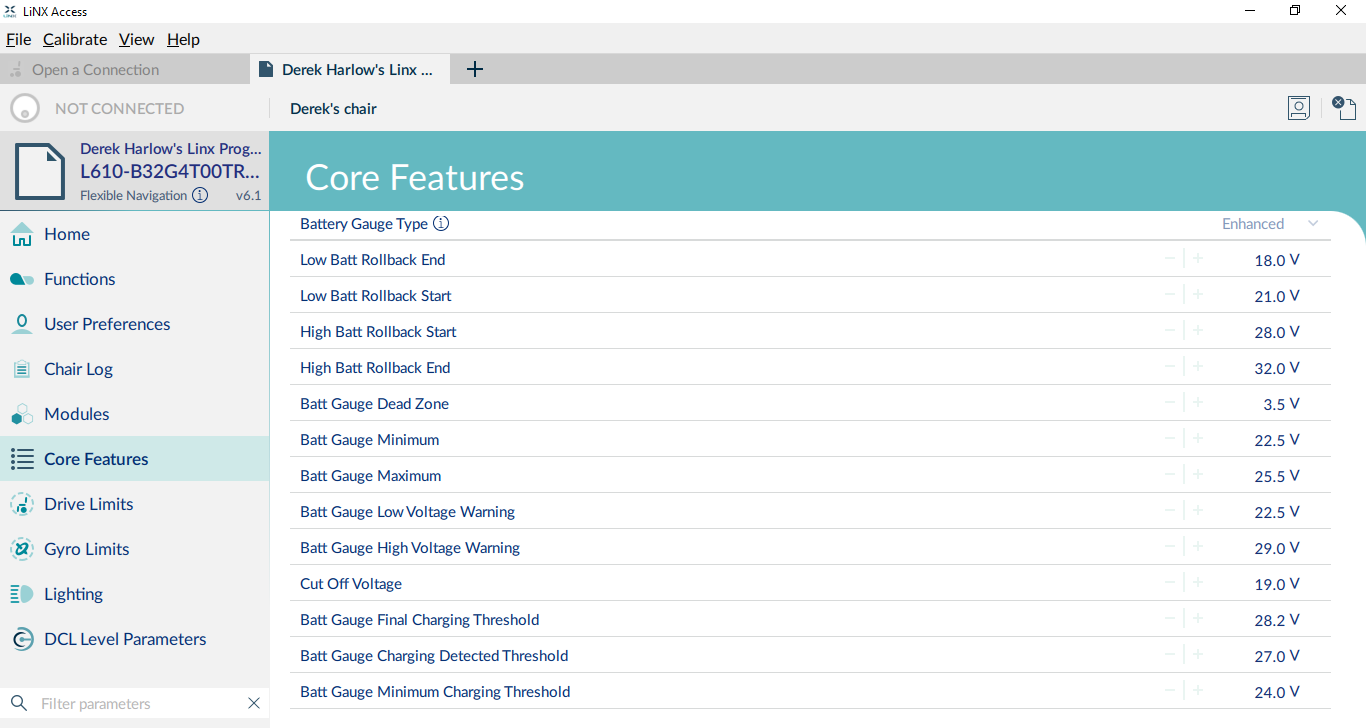Image resolution: width=1366 pixels, height=728 pixels.
Task: Open the Home section icon
Action: [x=21, y=234]
